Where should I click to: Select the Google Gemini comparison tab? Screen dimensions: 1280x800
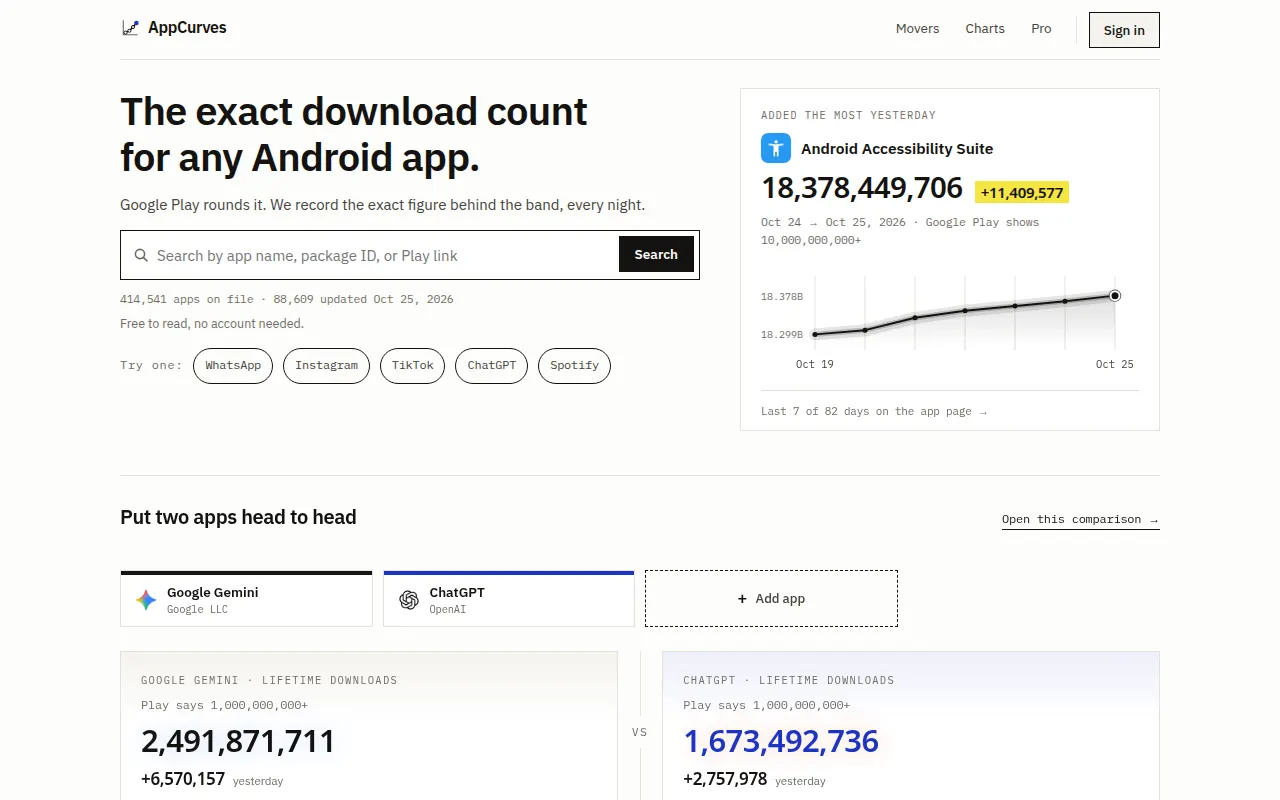(x=246, y=599)
